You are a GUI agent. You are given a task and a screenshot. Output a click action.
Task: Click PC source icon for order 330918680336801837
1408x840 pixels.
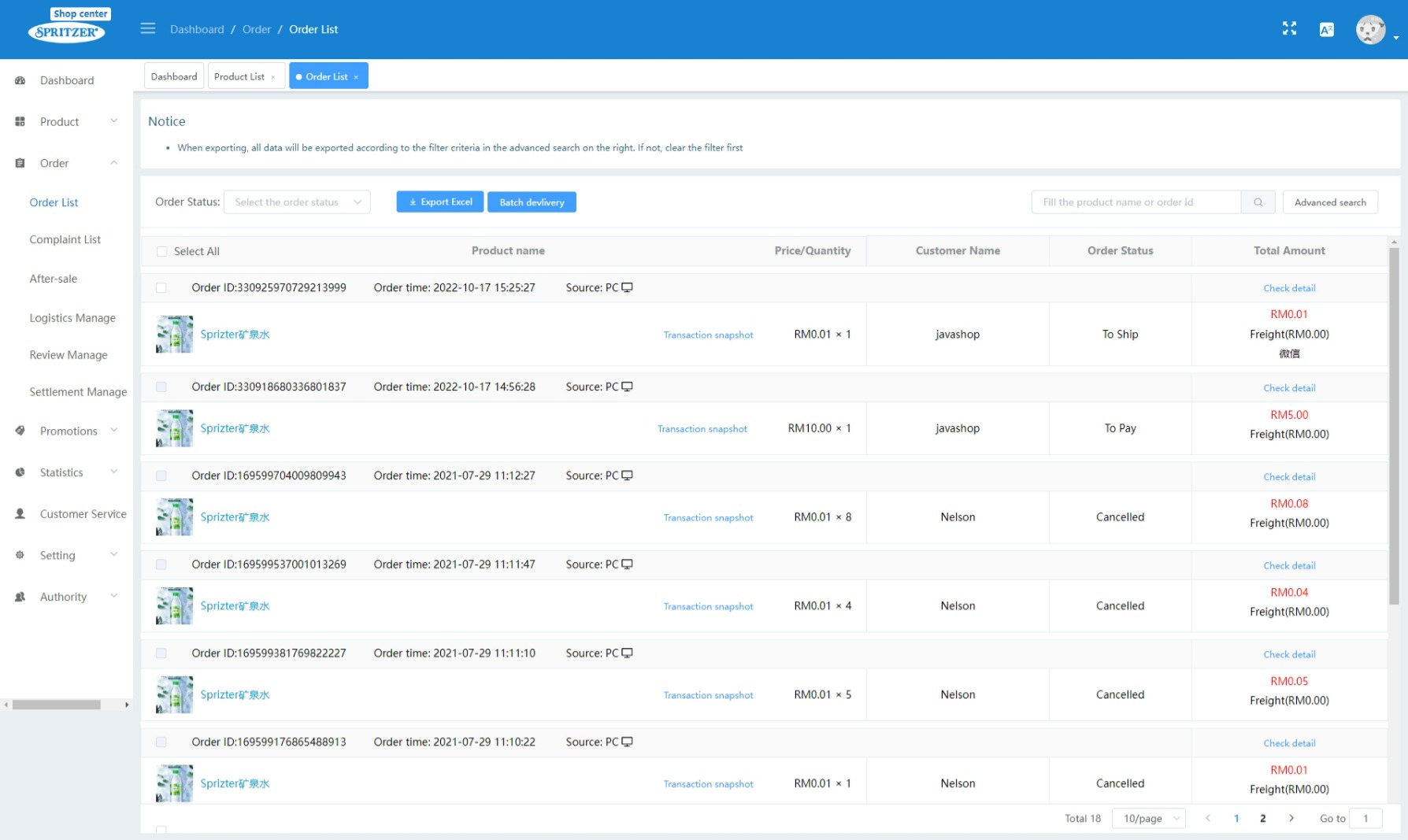pyautogui.click(x=627, y=387)
